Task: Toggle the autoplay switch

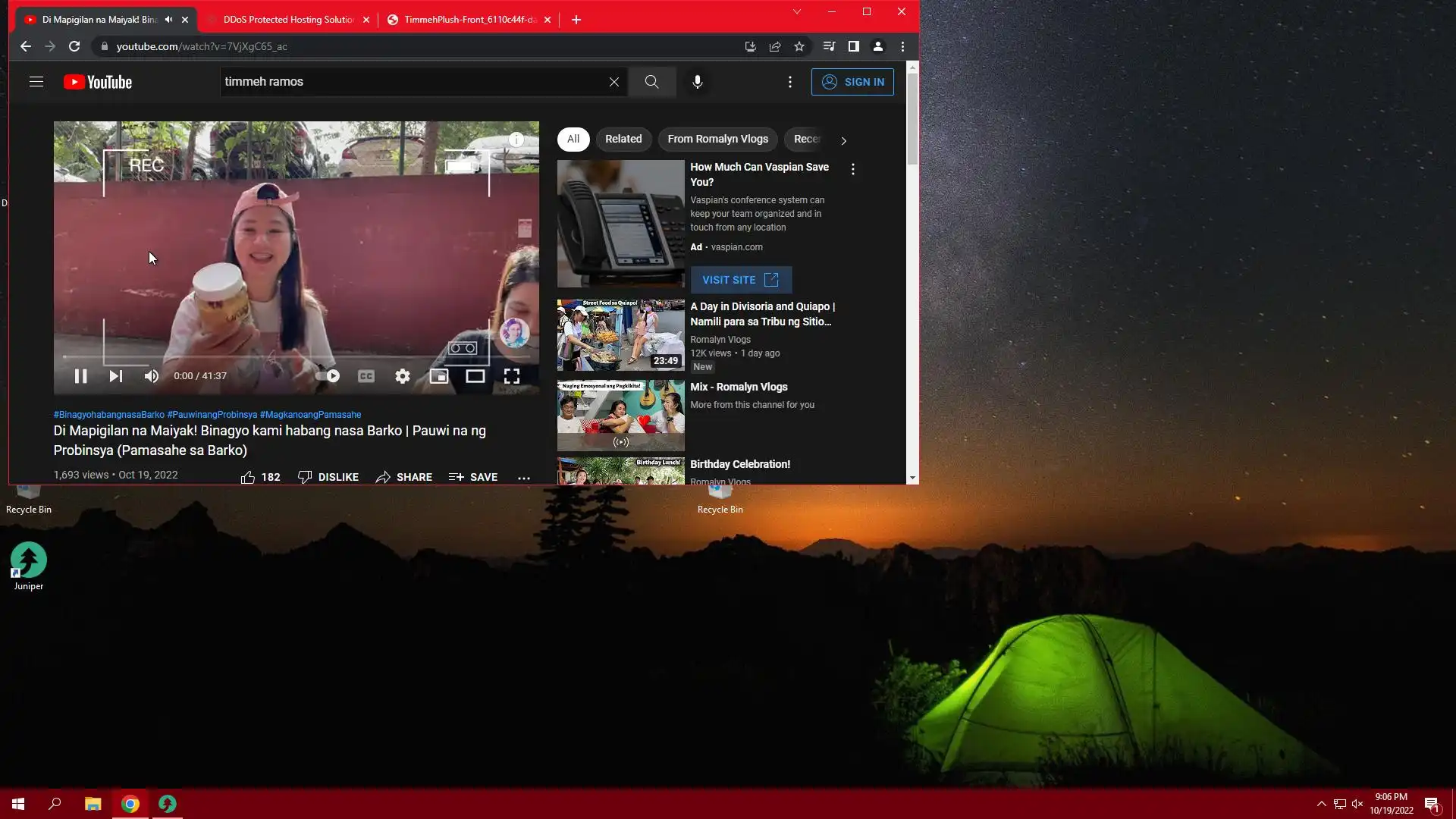Action: click(328, 376)
